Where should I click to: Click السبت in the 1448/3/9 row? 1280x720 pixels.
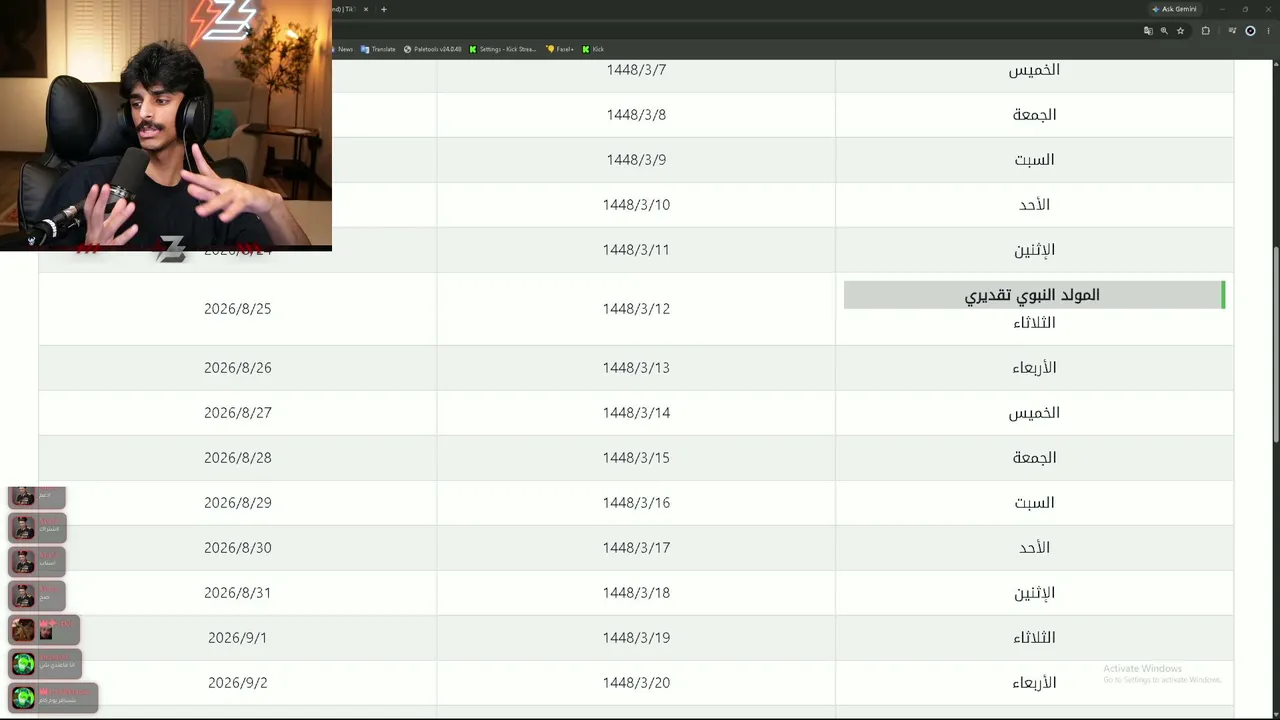(x=1034, y=160)
